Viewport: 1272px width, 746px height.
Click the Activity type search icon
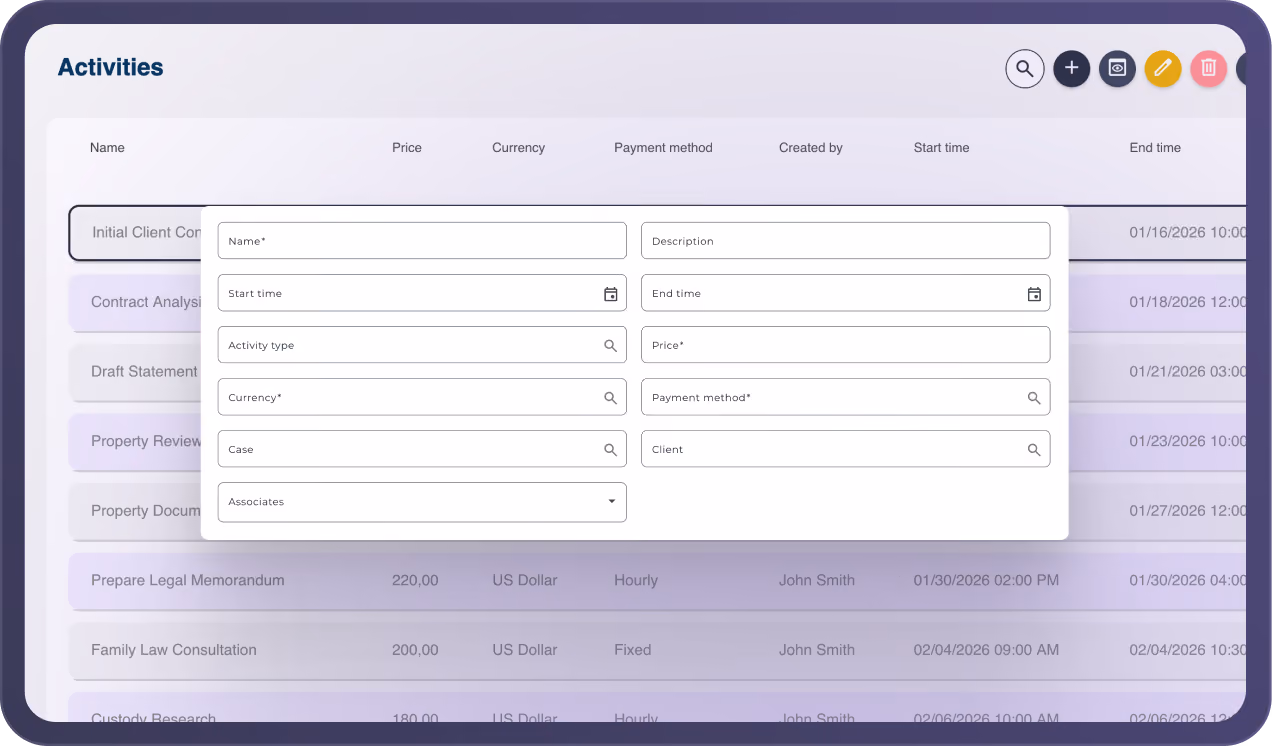pos(611,346)
